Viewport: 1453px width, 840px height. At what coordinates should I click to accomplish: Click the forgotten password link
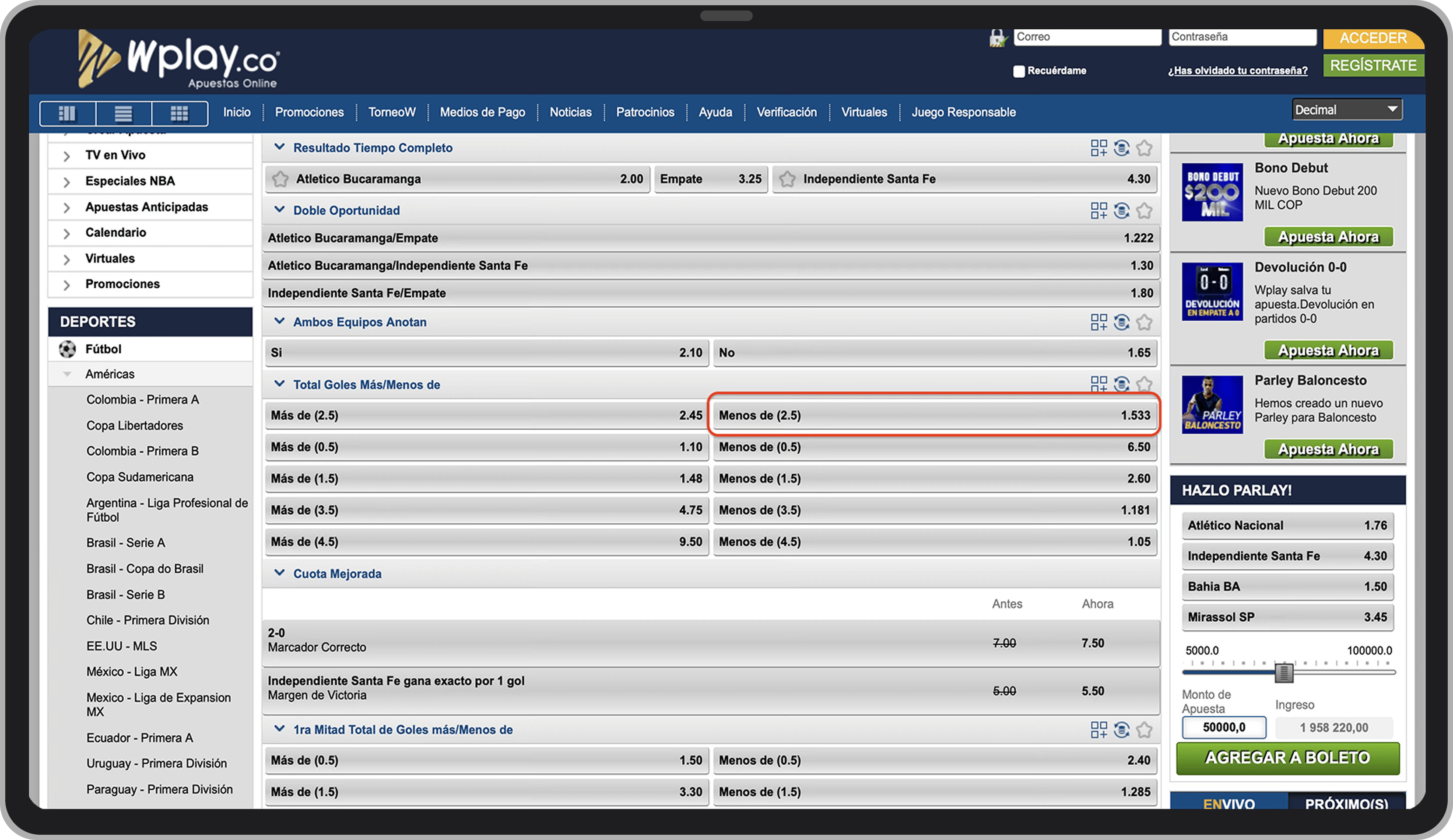coord(1237,70)
